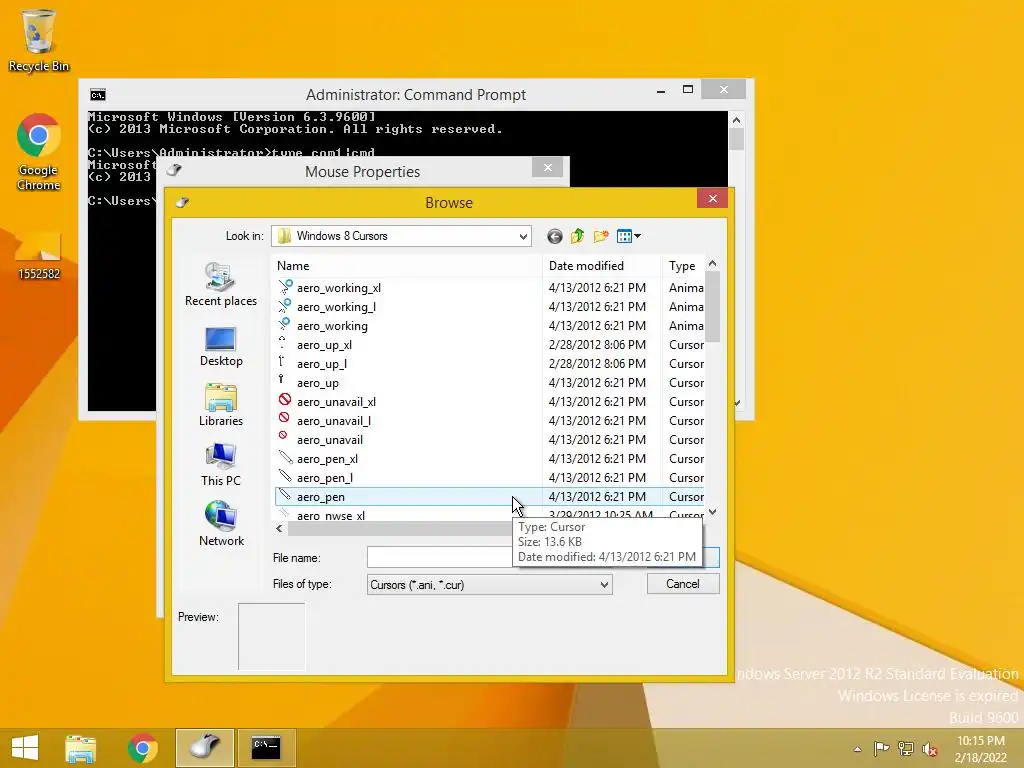This screenshot has height=768, width=1024.
Task: Click the file list scroll down arrow
Action: 712,512
